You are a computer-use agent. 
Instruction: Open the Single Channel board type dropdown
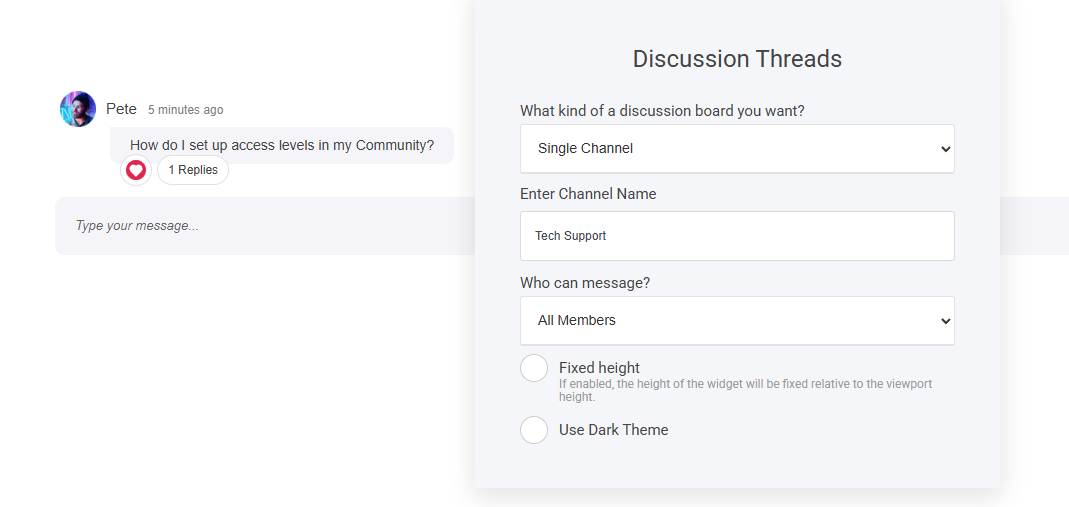[737, 148]
